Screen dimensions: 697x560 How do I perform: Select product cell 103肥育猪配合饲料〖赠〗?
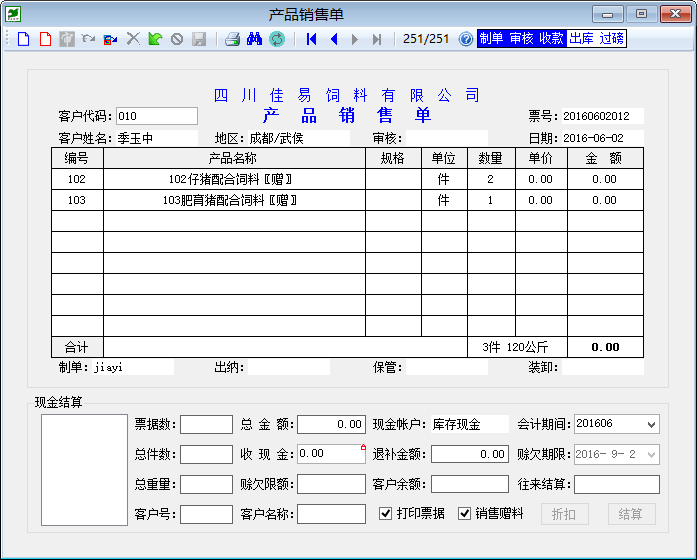click(x=234, y=200)
